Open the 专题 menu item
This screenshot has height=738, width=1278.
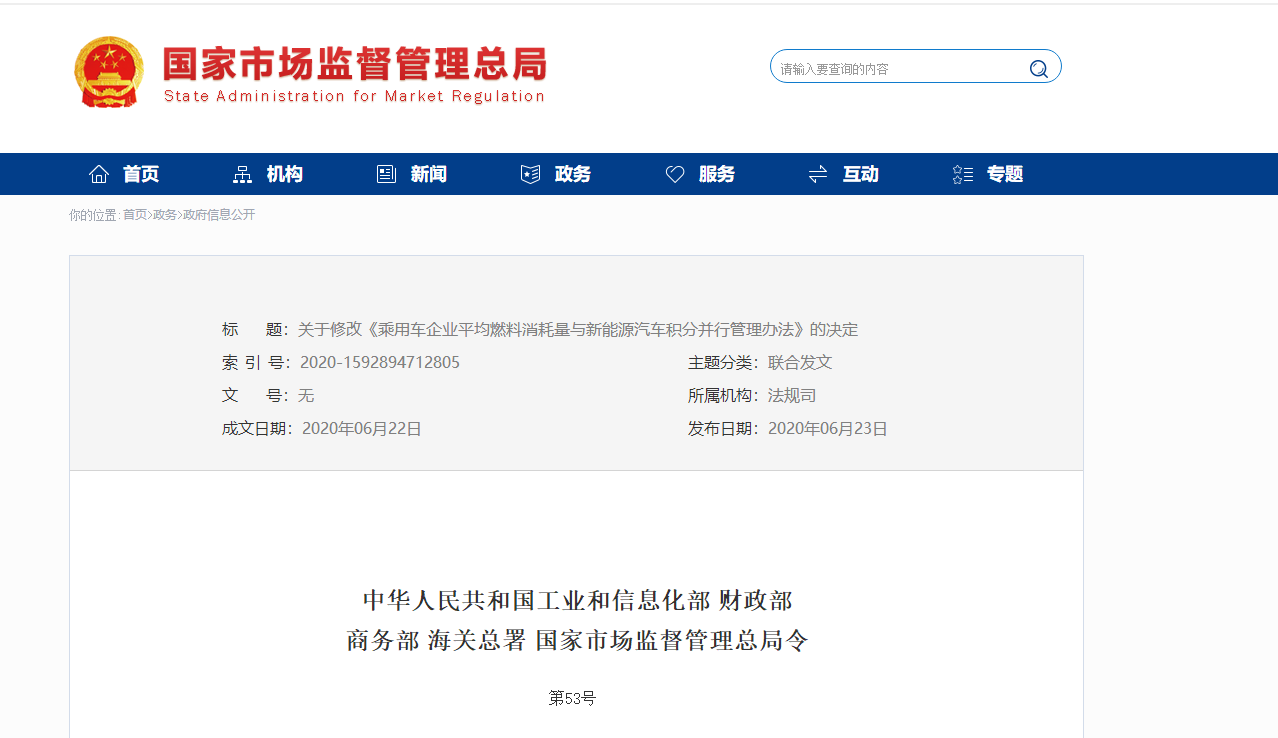(x=1005, y=174)
